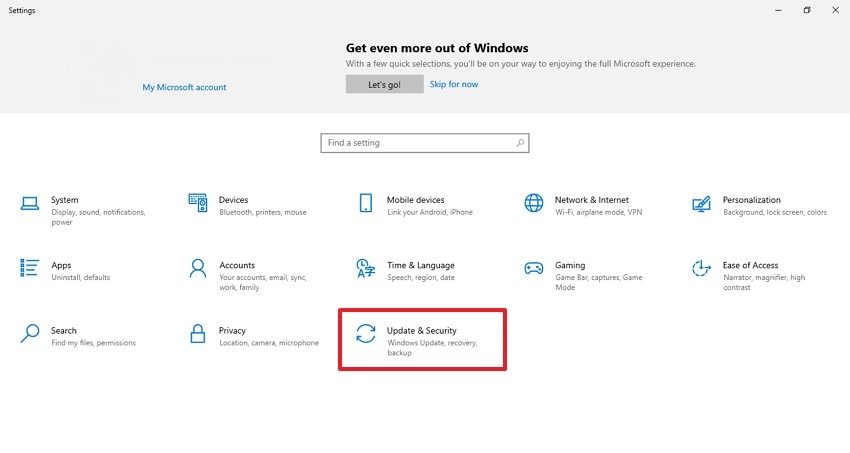Open the Gaming controller icon
The height and width of the screenshot is (453, 850).
534,268
